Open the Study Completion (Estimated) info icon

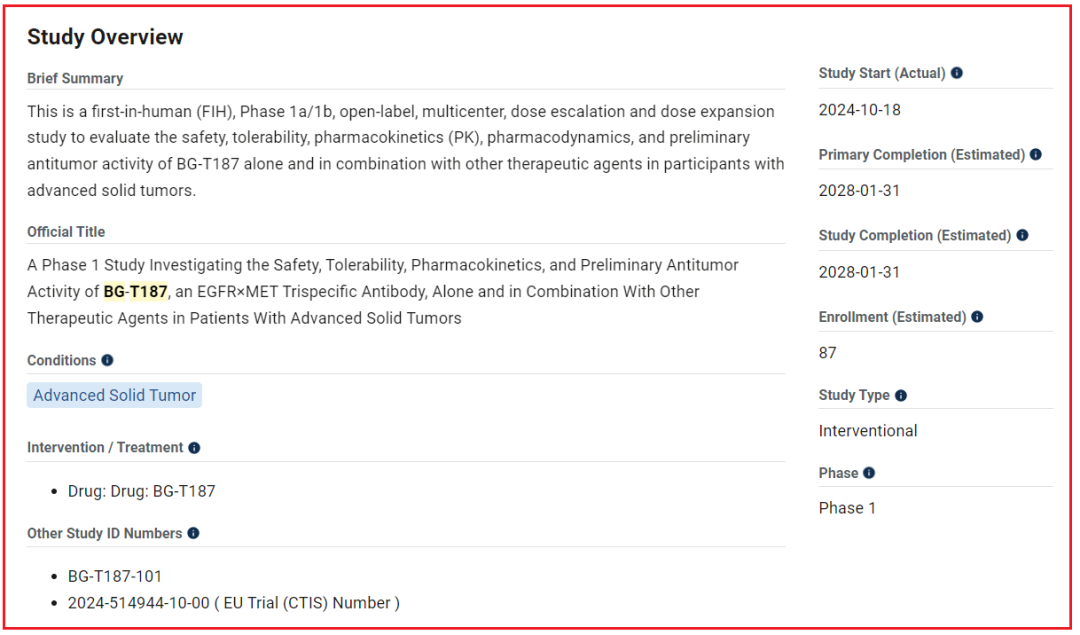(1022, 236)
